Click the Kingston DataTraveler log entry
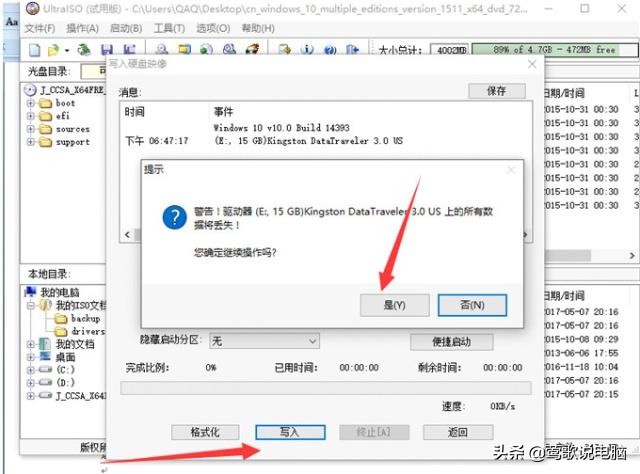 coord(309,141)
